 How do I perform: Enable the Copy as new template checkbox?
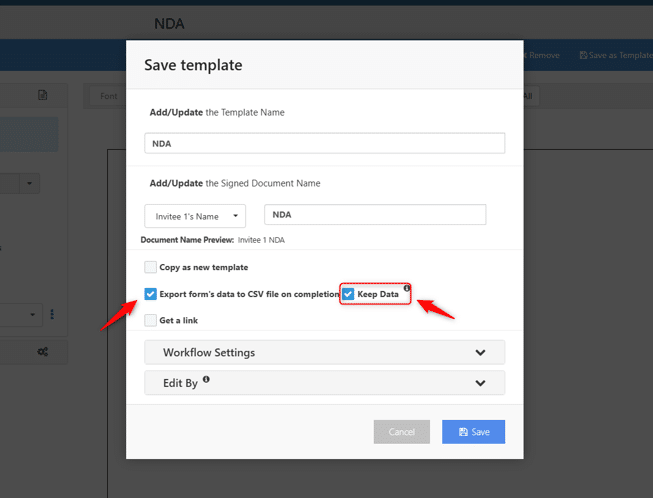pyautogui.click(x=151, y=267)
